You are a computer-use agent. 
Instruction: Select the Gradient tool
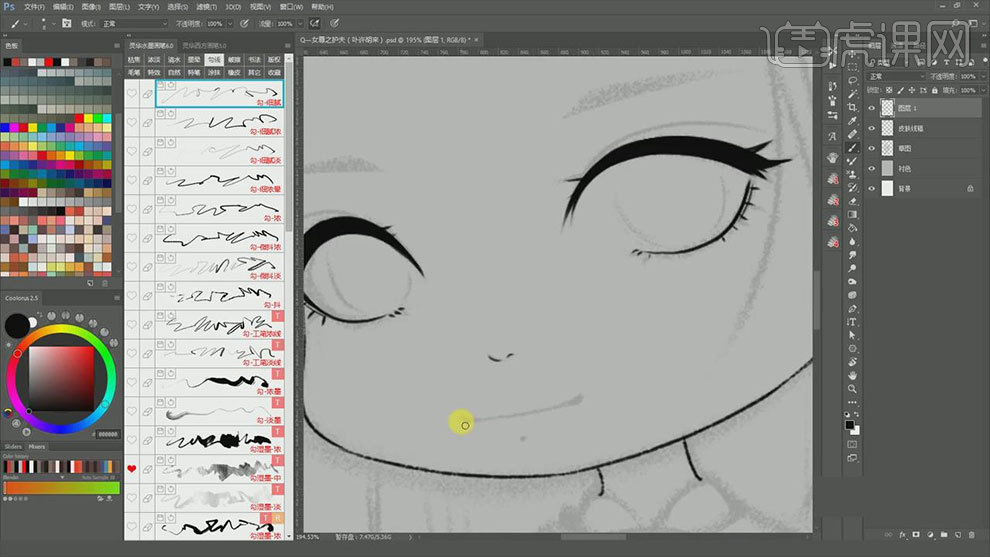point(852,215)
